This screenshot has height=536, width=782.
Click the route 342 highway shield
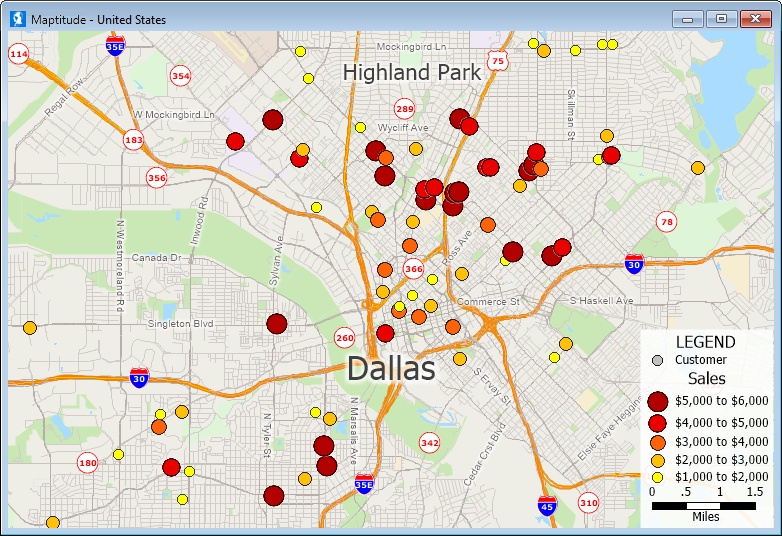(x=429, y=442)
